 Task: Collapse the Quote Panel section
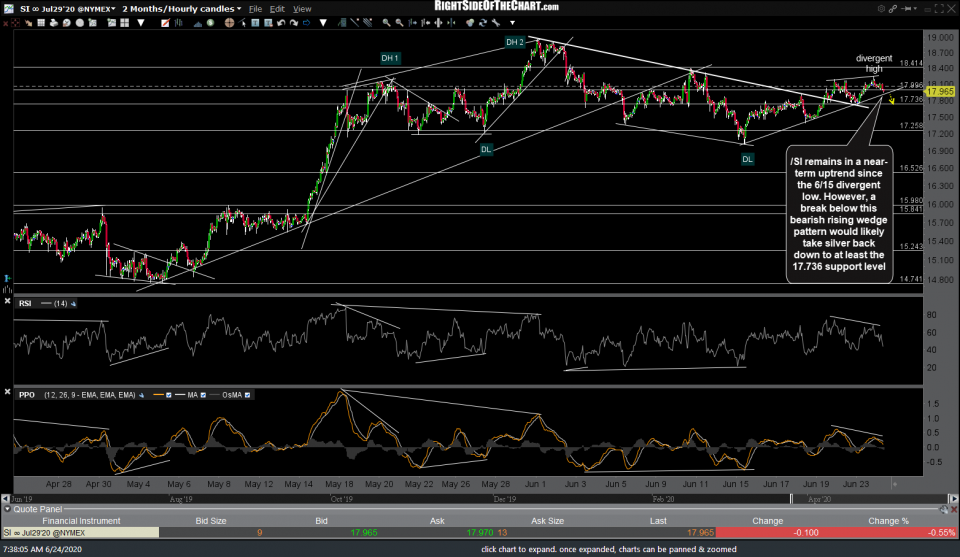tap(7, 508)
